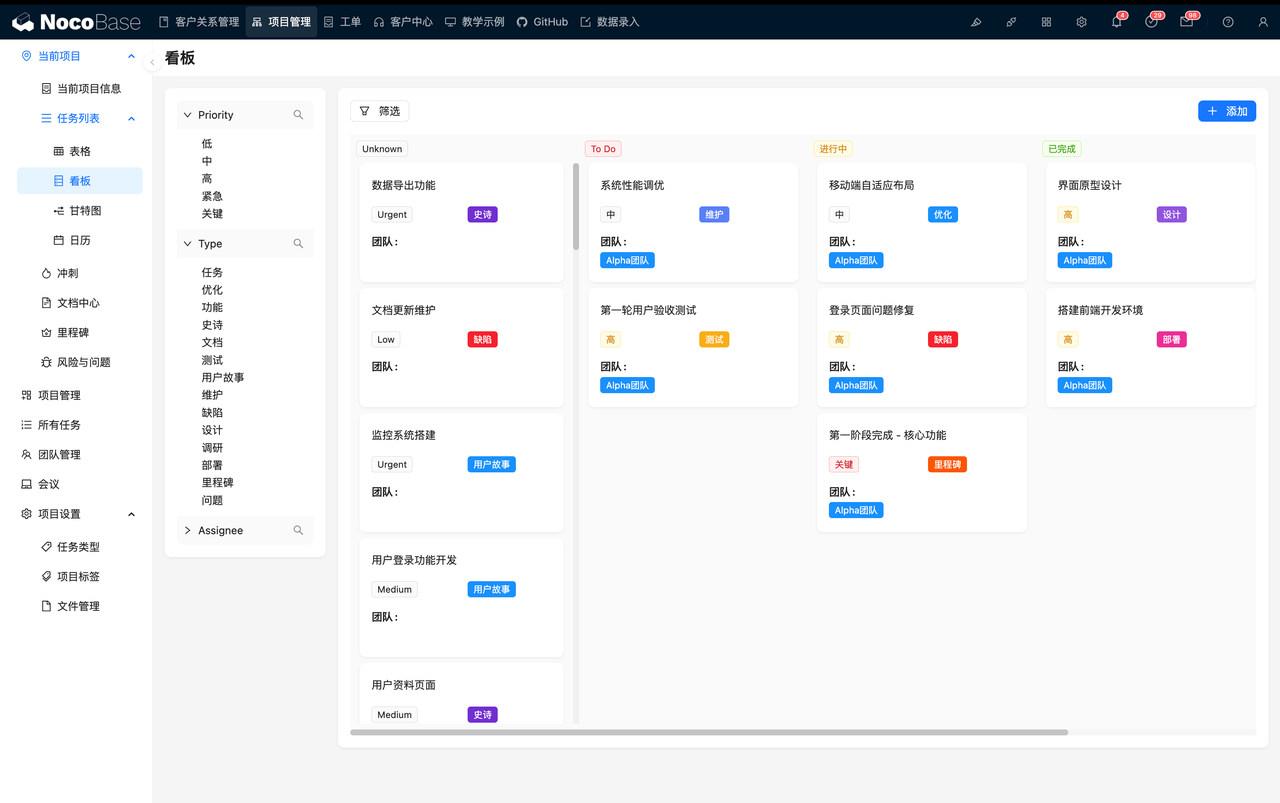Switch to the 工单 tab
1280x803 pixels.
coord(342,21)
